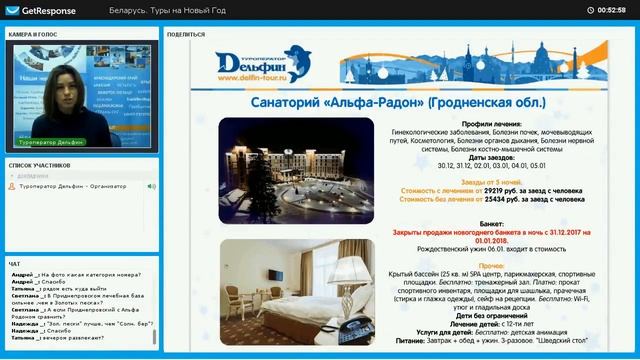The width and height of the screenshot is (640, 360).
Task: Click the Банкет heading
Action: (x=492, y=224)
